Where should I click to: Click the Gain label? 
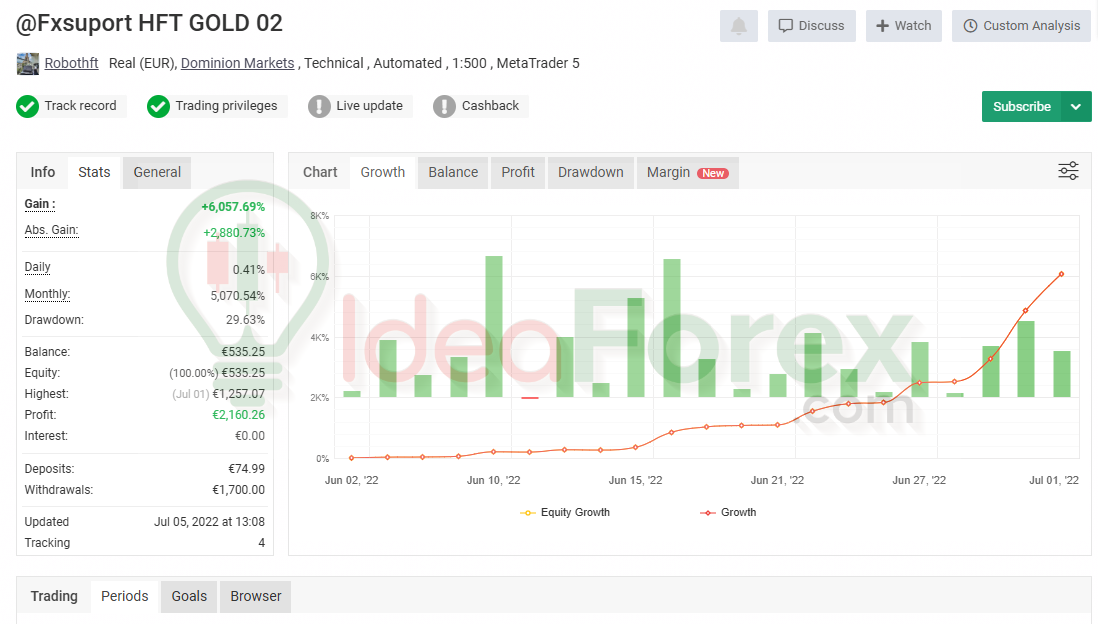tap(40, 204)
